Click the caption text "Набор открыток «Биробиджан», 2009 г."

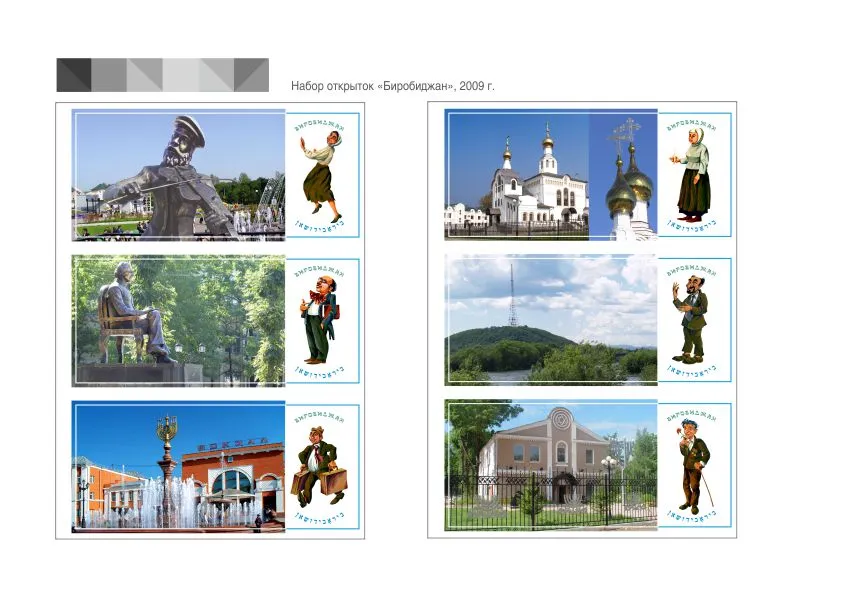(x=393, y=86)
